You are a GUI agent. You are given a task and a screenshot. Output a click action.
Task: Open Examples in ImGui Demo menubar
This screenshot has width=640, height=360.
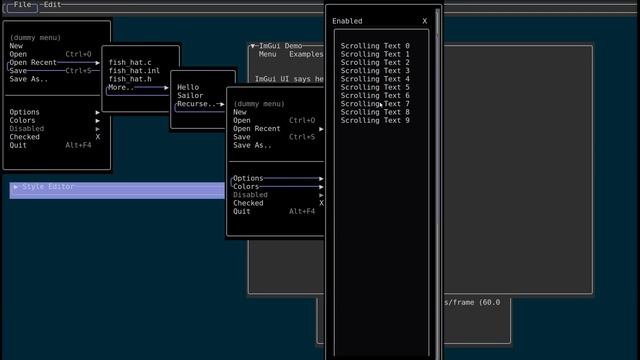[306, 54]
